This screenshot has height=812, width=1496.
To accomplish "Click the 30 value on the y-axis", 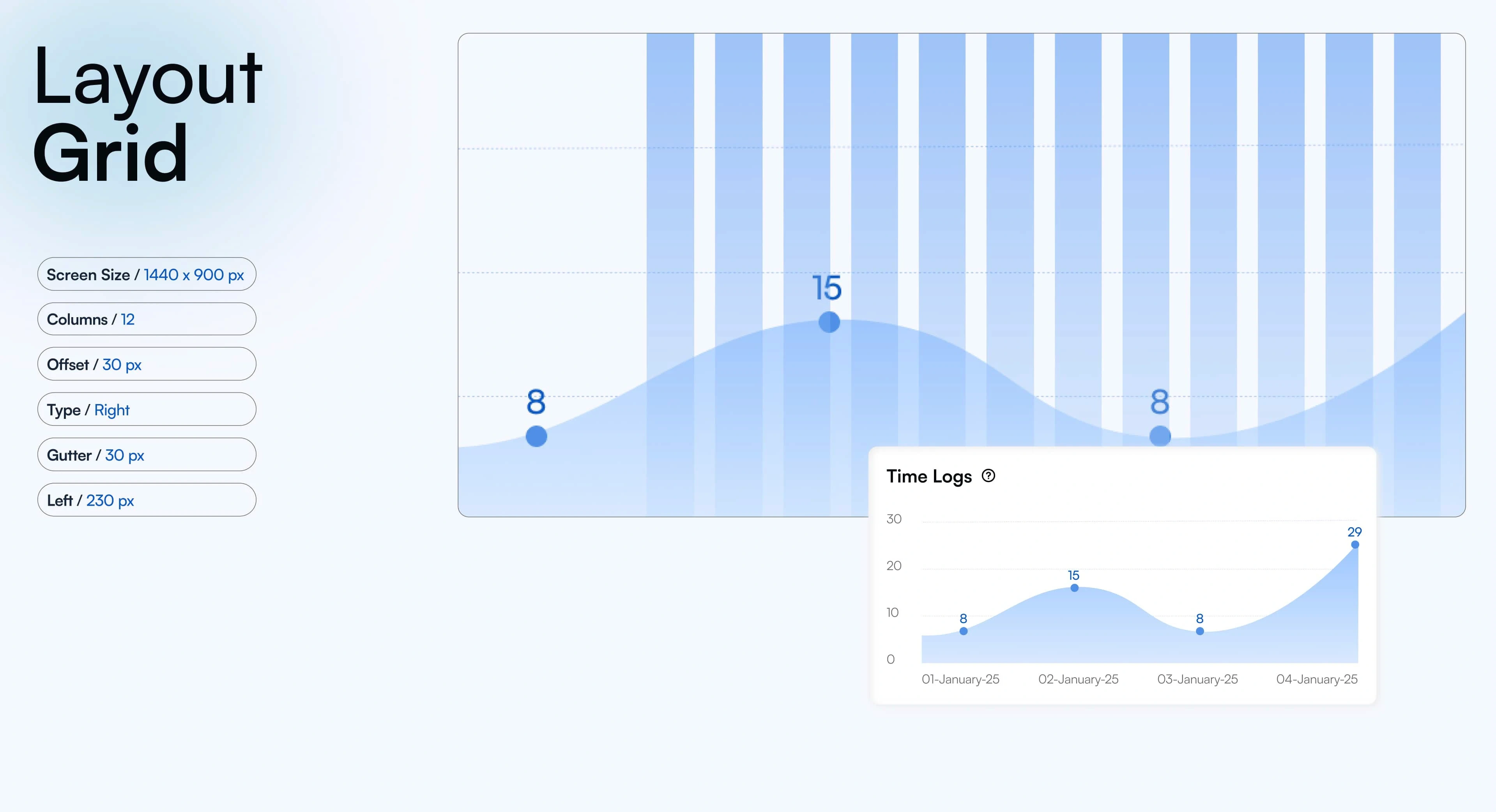I will [x=894, y=519].
